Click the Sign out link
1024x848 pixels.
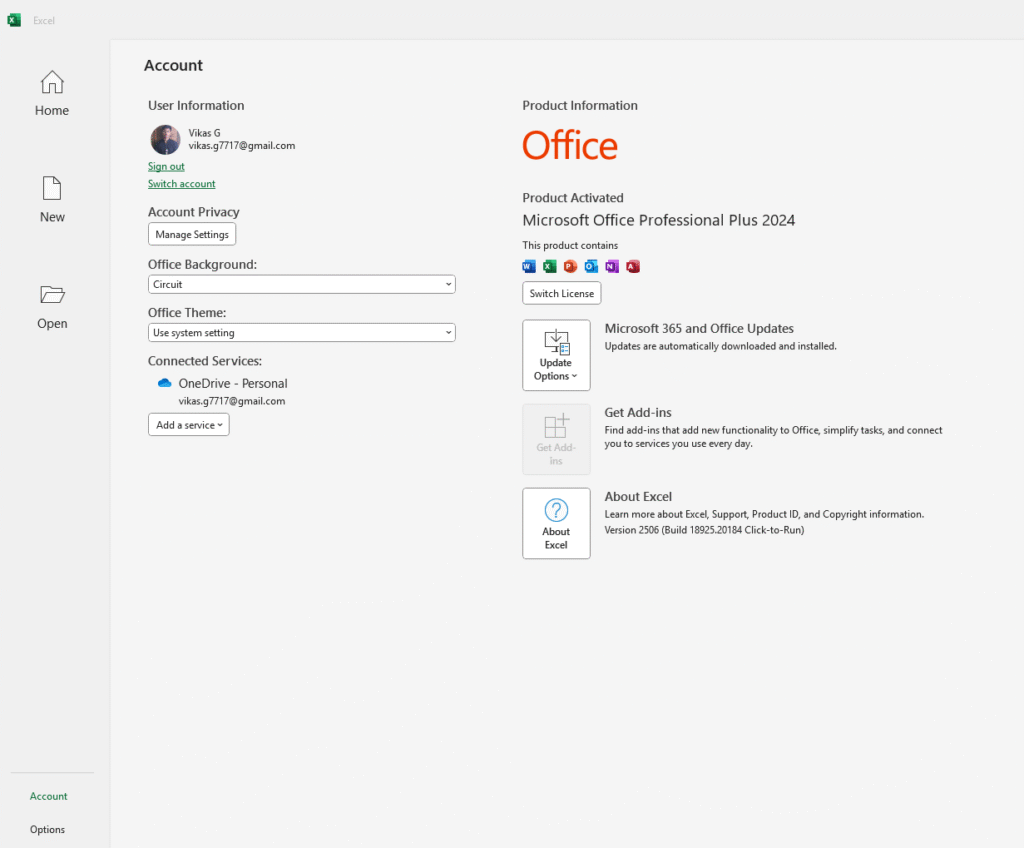click(x=166, y=167)
